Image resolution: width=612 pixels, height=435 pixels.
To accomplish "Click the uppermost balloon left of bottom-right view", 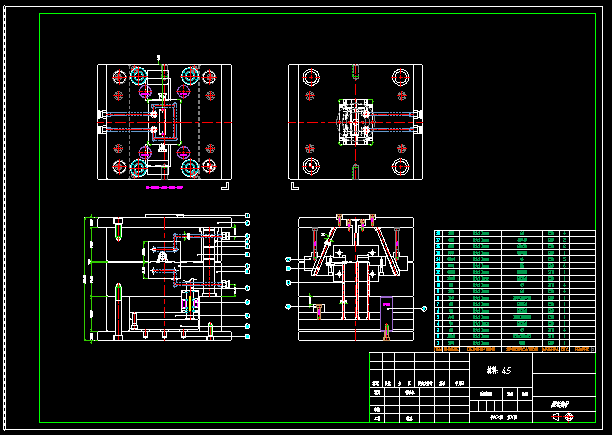I will 288,259.
